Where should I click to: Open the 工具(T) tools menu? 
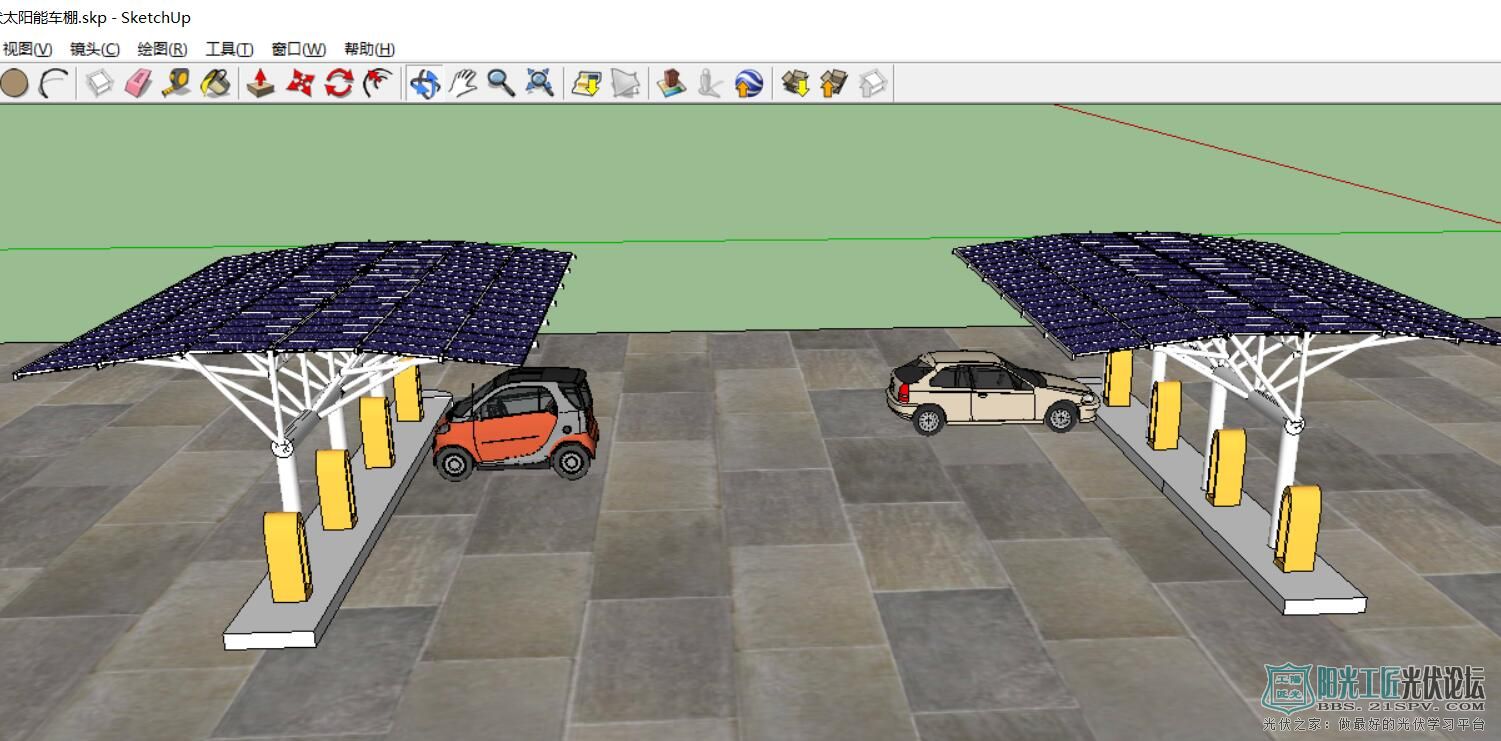tap(229, 49)
